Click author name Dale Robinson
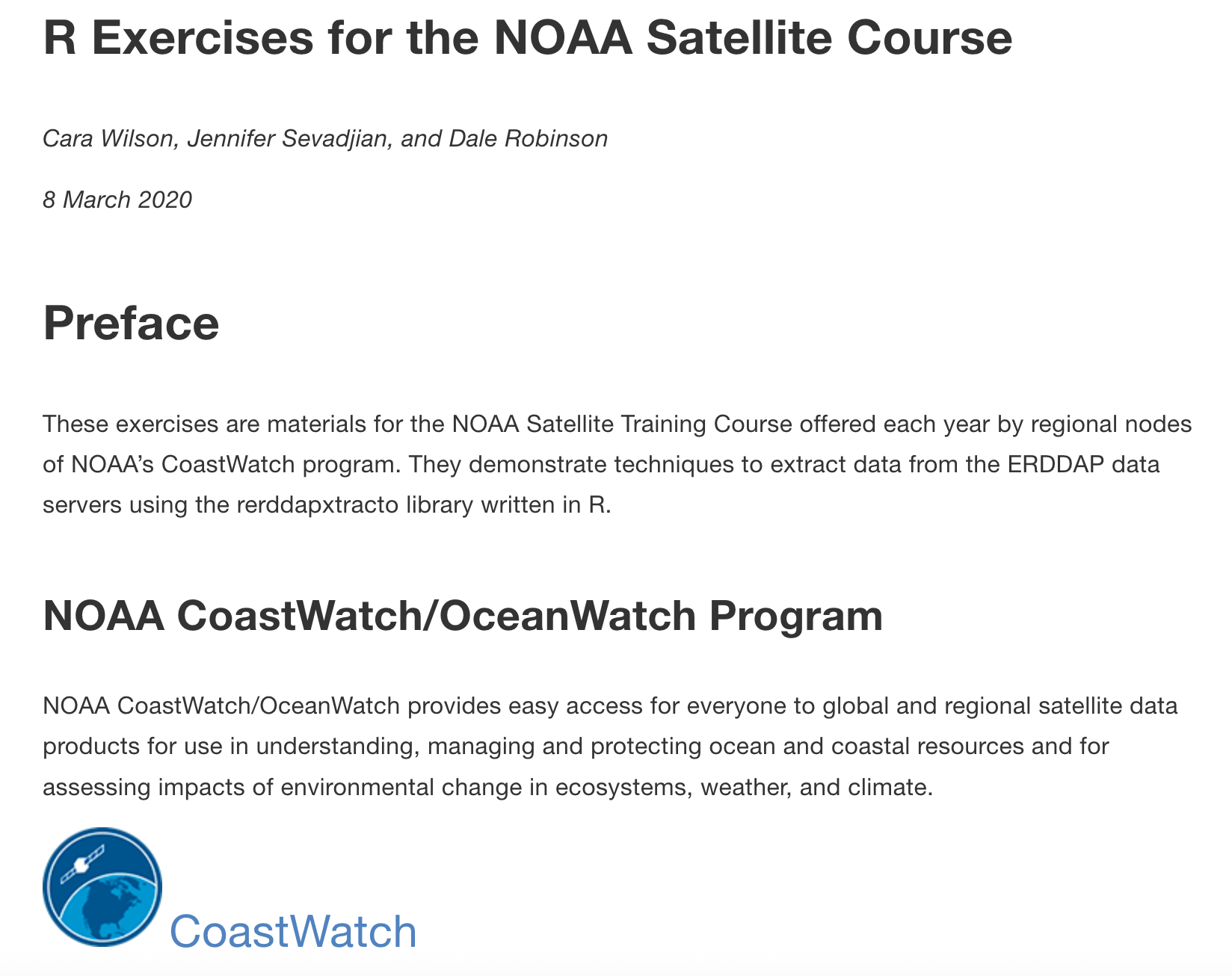This screenshot has height=976, width=1232. (x=528, y=138)
